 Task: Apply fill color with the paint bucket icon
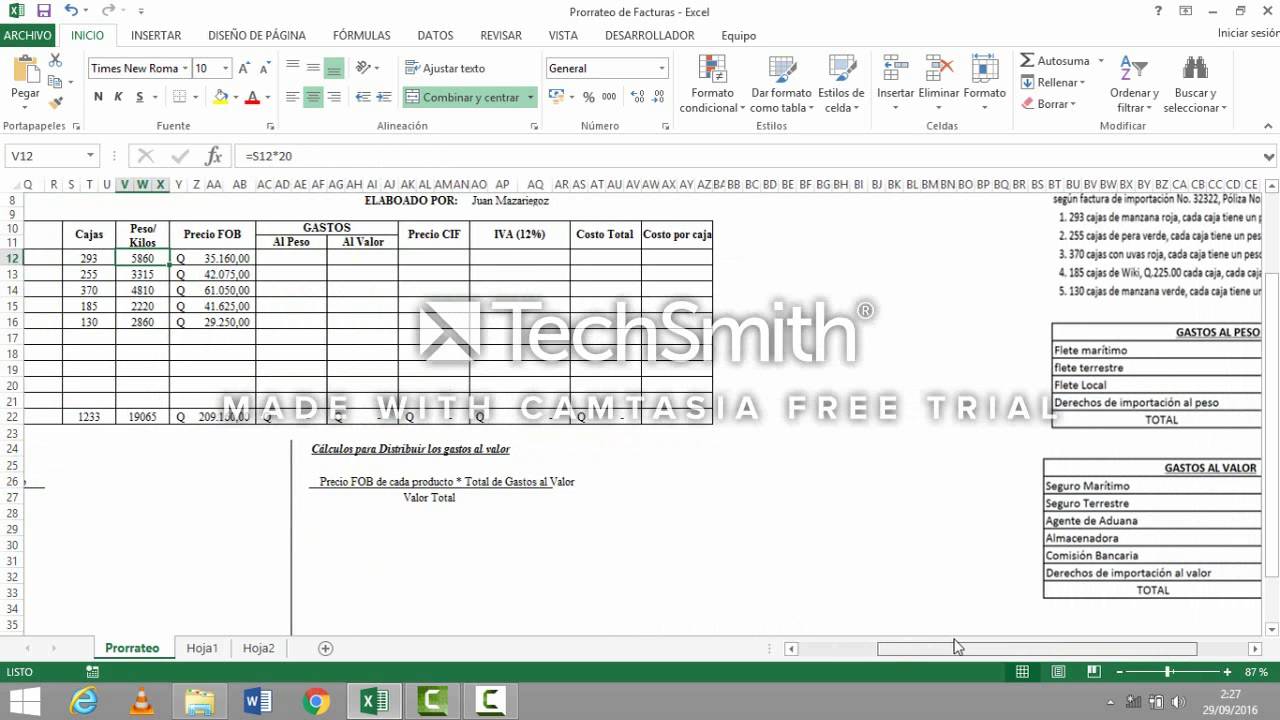pyautogui.click(x=221, y=97)
